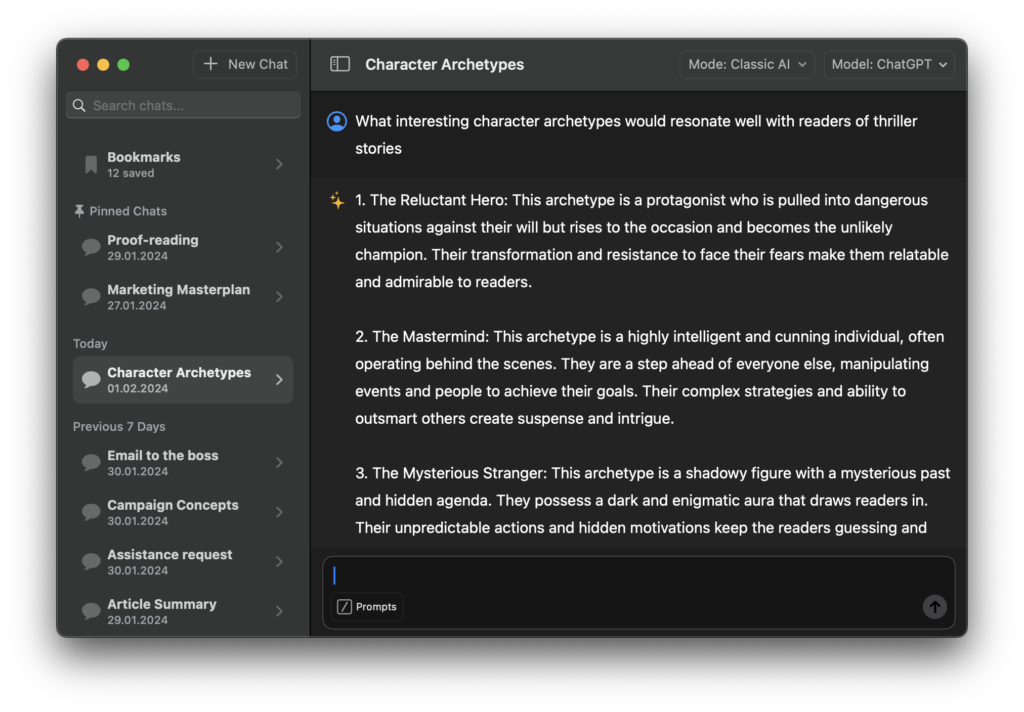This screenshot has width=1024, height=712.
Task: Click the date 29.01.2024 under Proof-reading
Action: [x=137, y=256]
